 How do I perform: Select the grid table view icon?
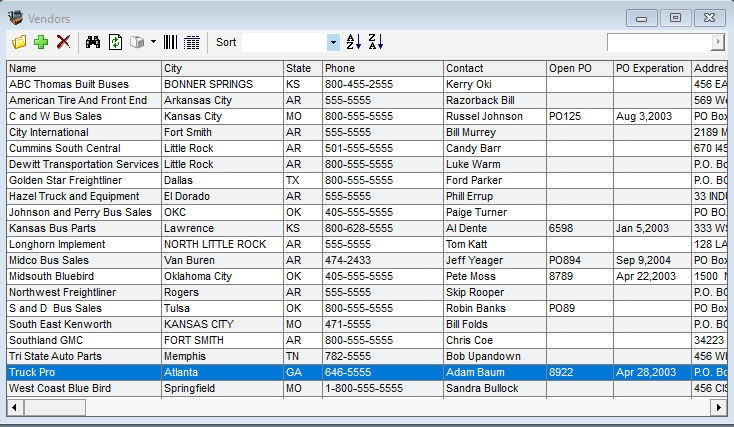pos(191,42)
